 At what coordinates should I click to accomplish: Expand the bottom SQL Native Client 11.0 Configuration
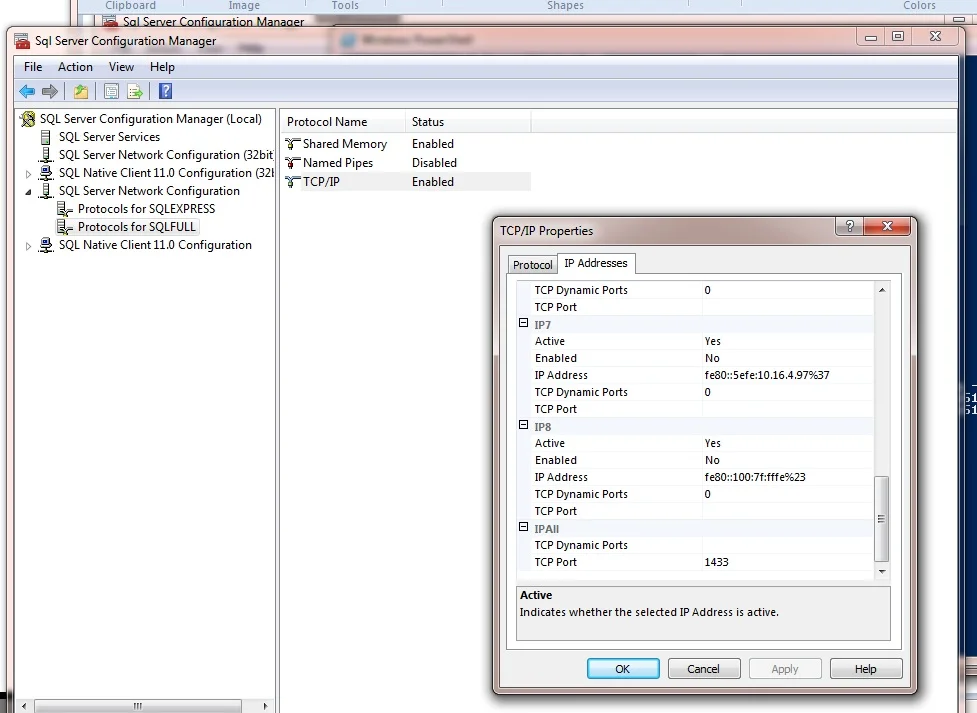point(28,246)
